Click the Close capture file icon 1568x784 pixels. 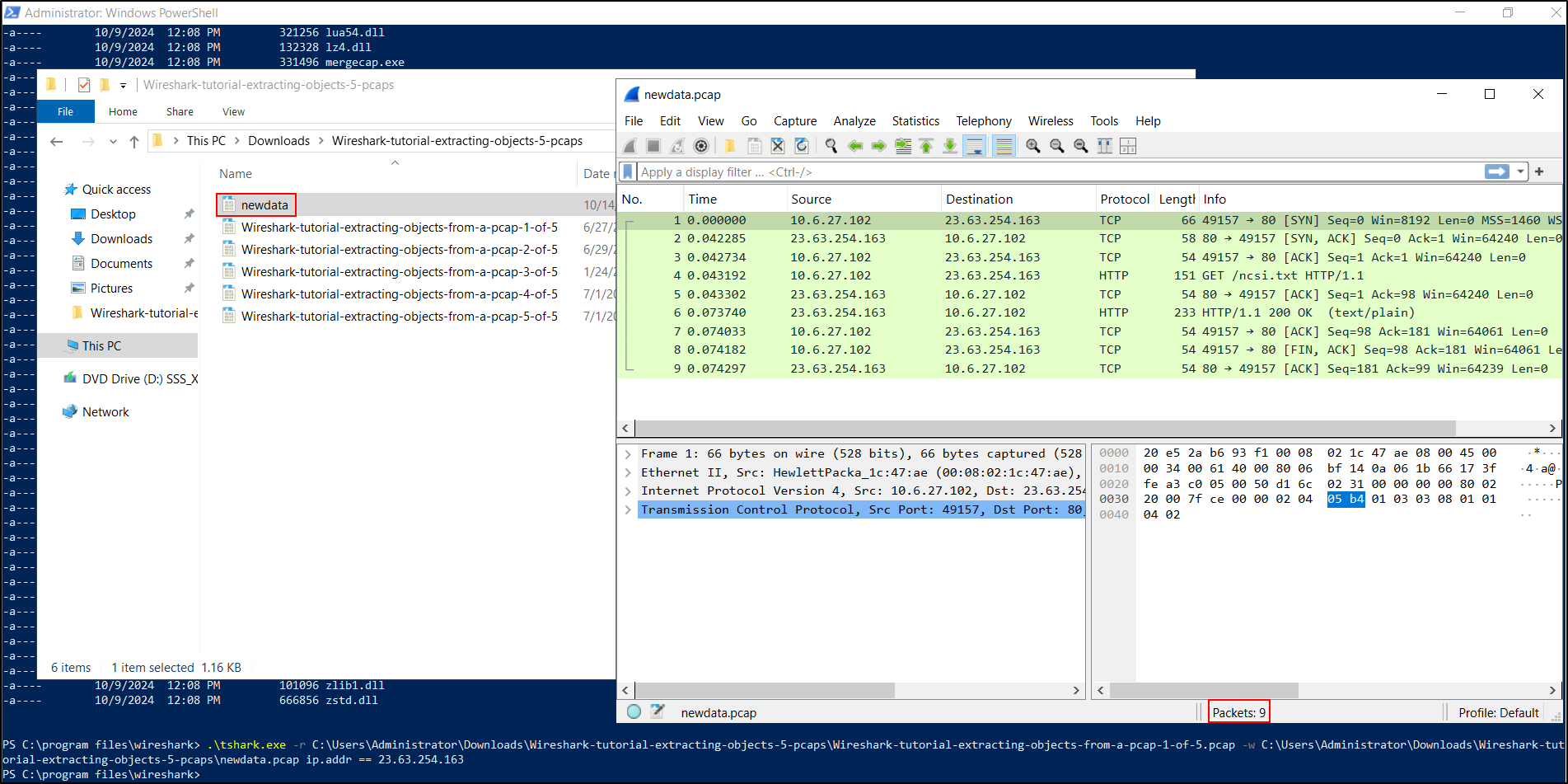tap(778, 146)
